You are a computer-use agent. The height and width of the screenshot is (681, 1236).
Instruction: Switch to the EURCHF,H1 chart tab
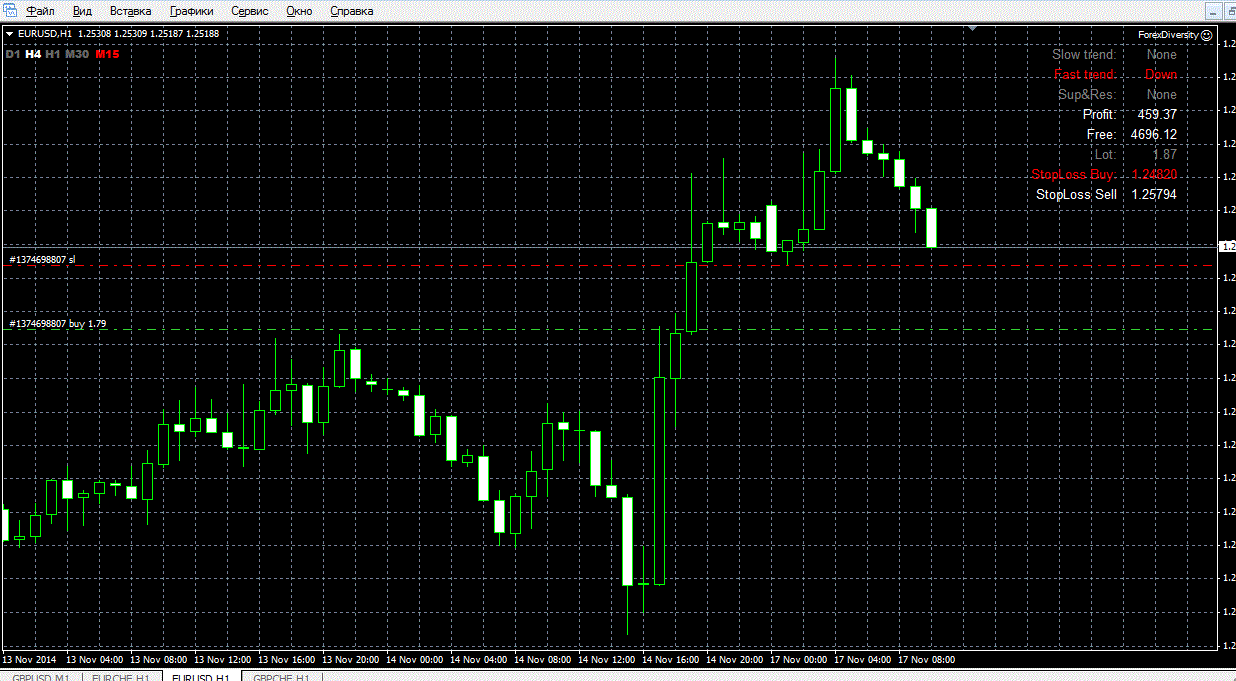point(120,677)
